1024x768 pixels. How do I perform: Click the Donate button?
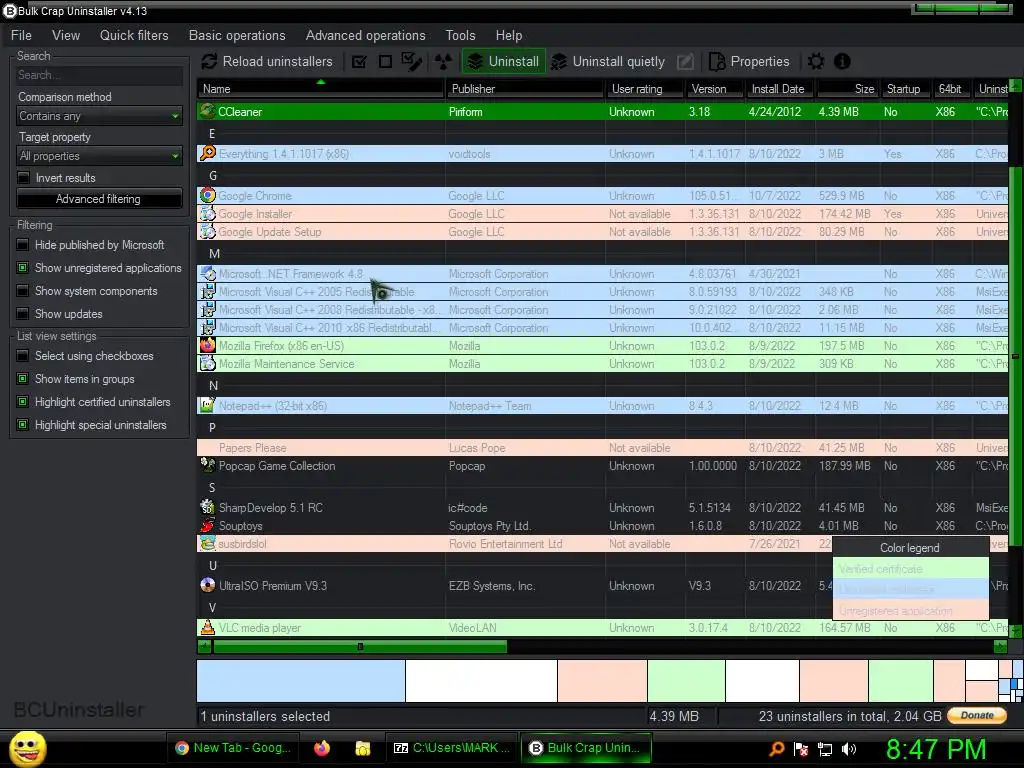point(977,716)
